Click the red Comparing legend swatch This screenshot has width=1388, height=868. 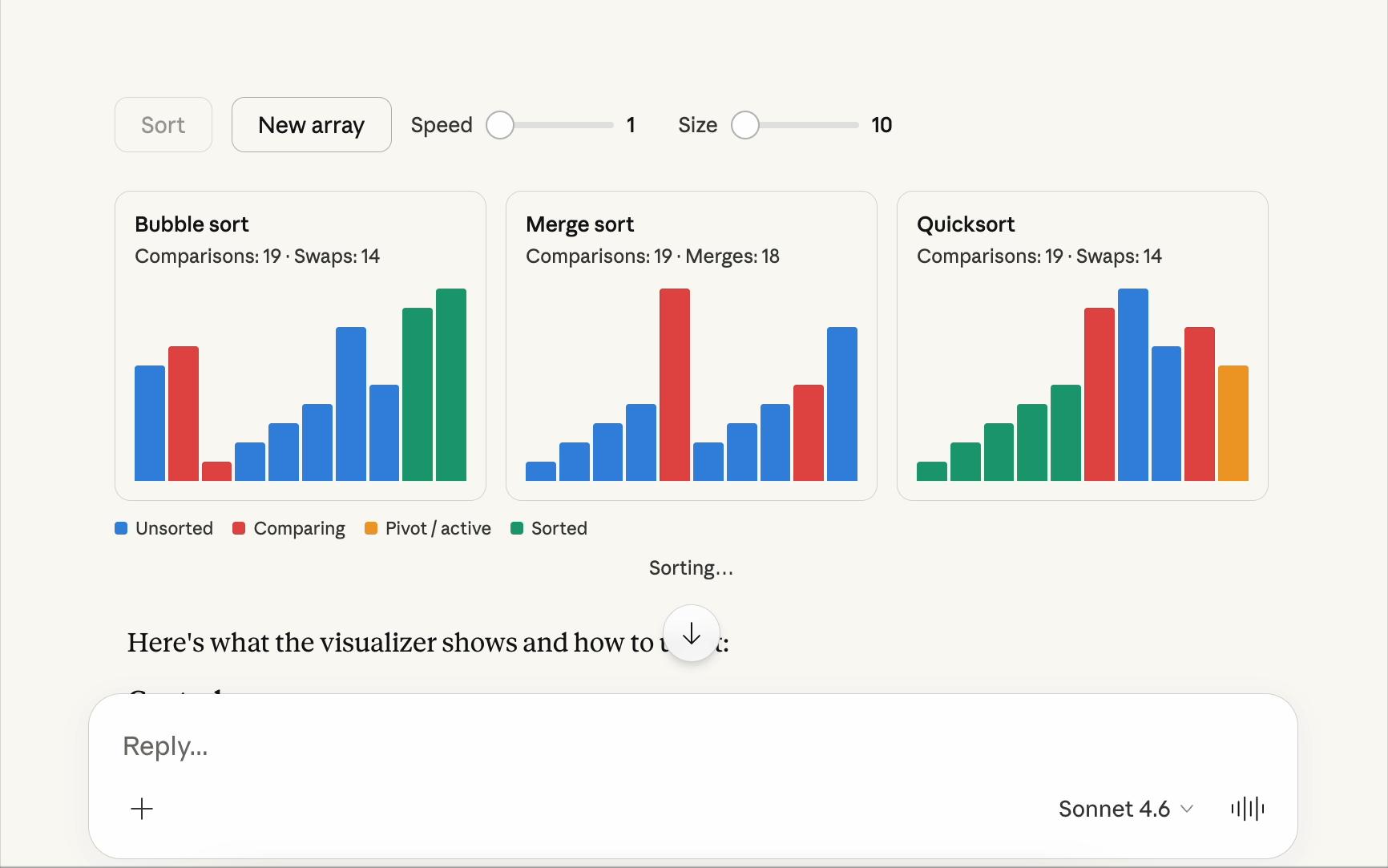click(x=239, y=528)
